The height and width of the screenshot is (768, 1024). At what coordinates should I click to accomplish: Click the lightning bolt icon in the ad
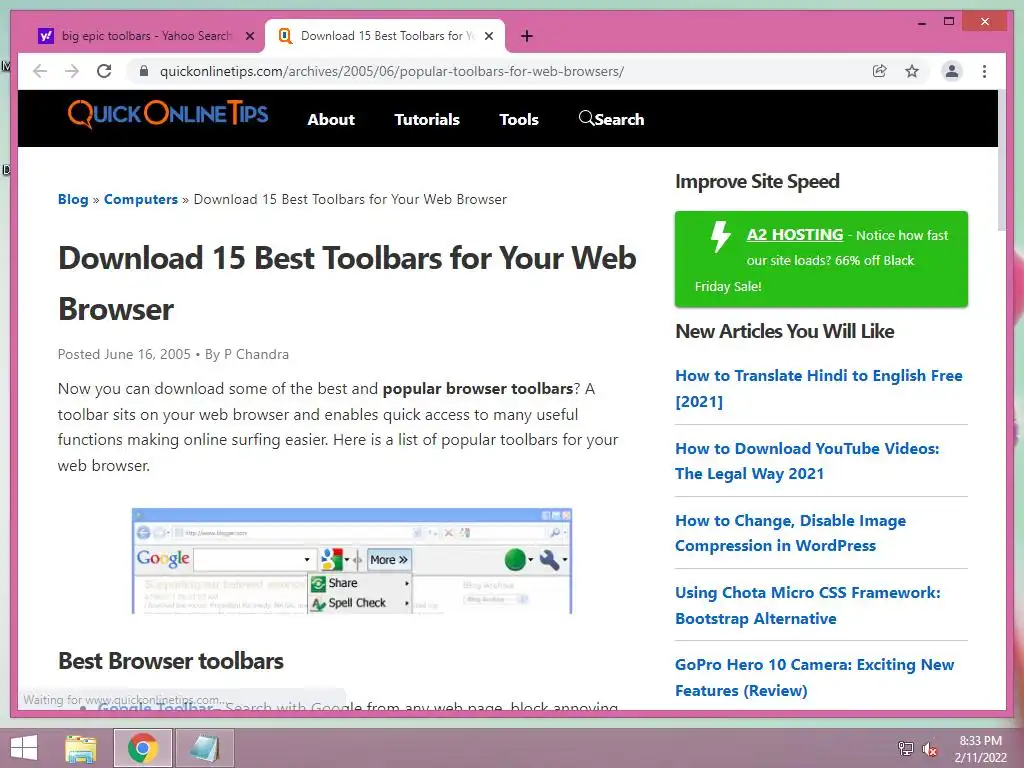coord(720,236)
